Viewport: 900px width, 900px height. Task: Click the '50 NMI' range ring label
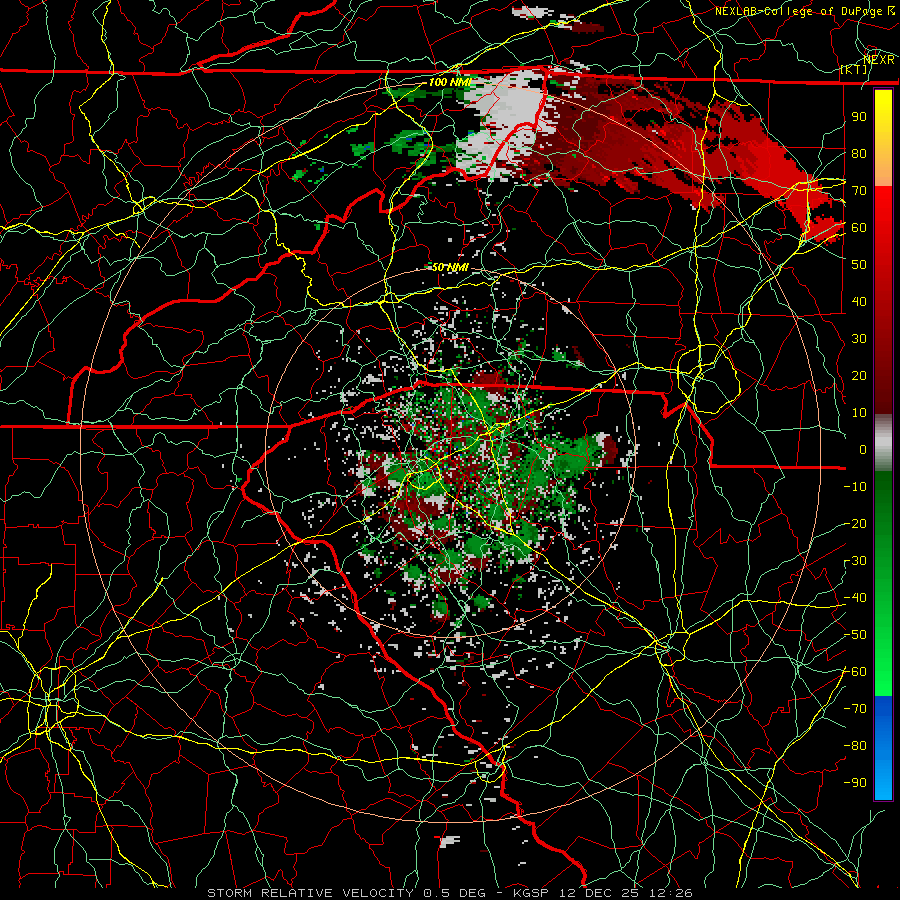(450, 267)
